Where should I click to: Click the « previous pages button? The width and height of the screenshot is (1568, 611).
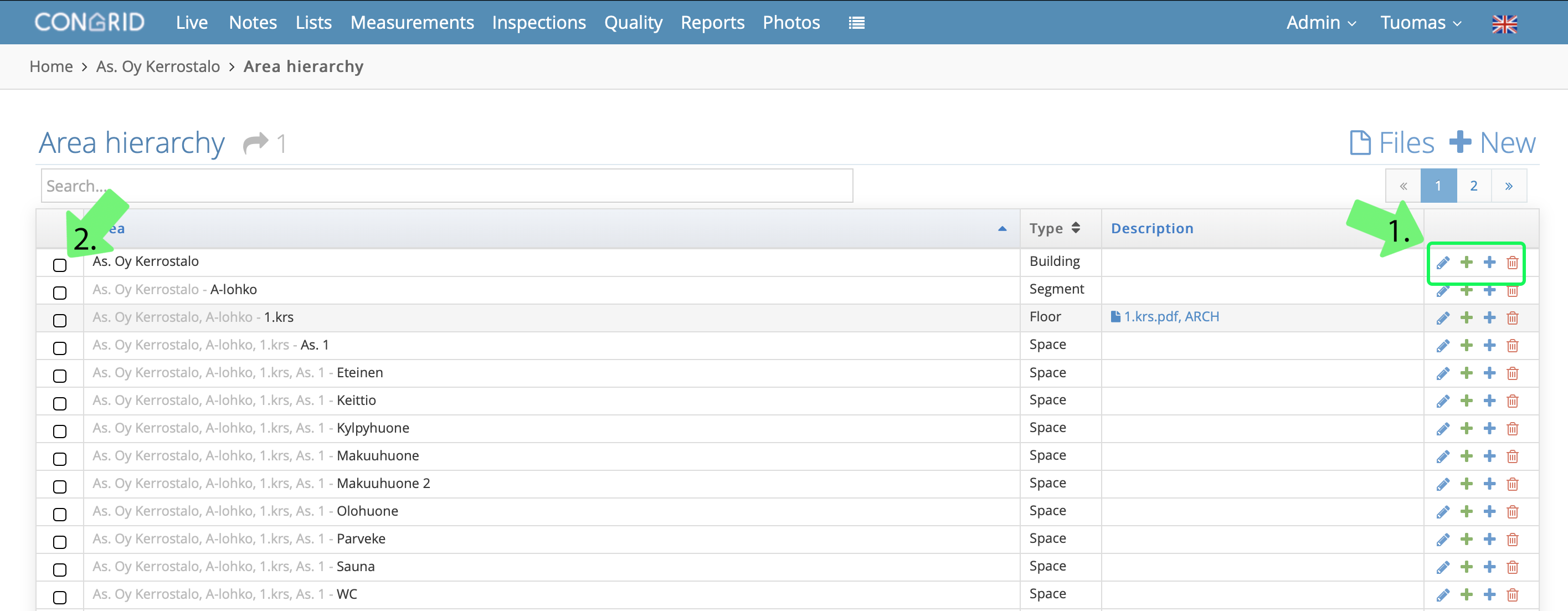click(x=1403, y=186)
